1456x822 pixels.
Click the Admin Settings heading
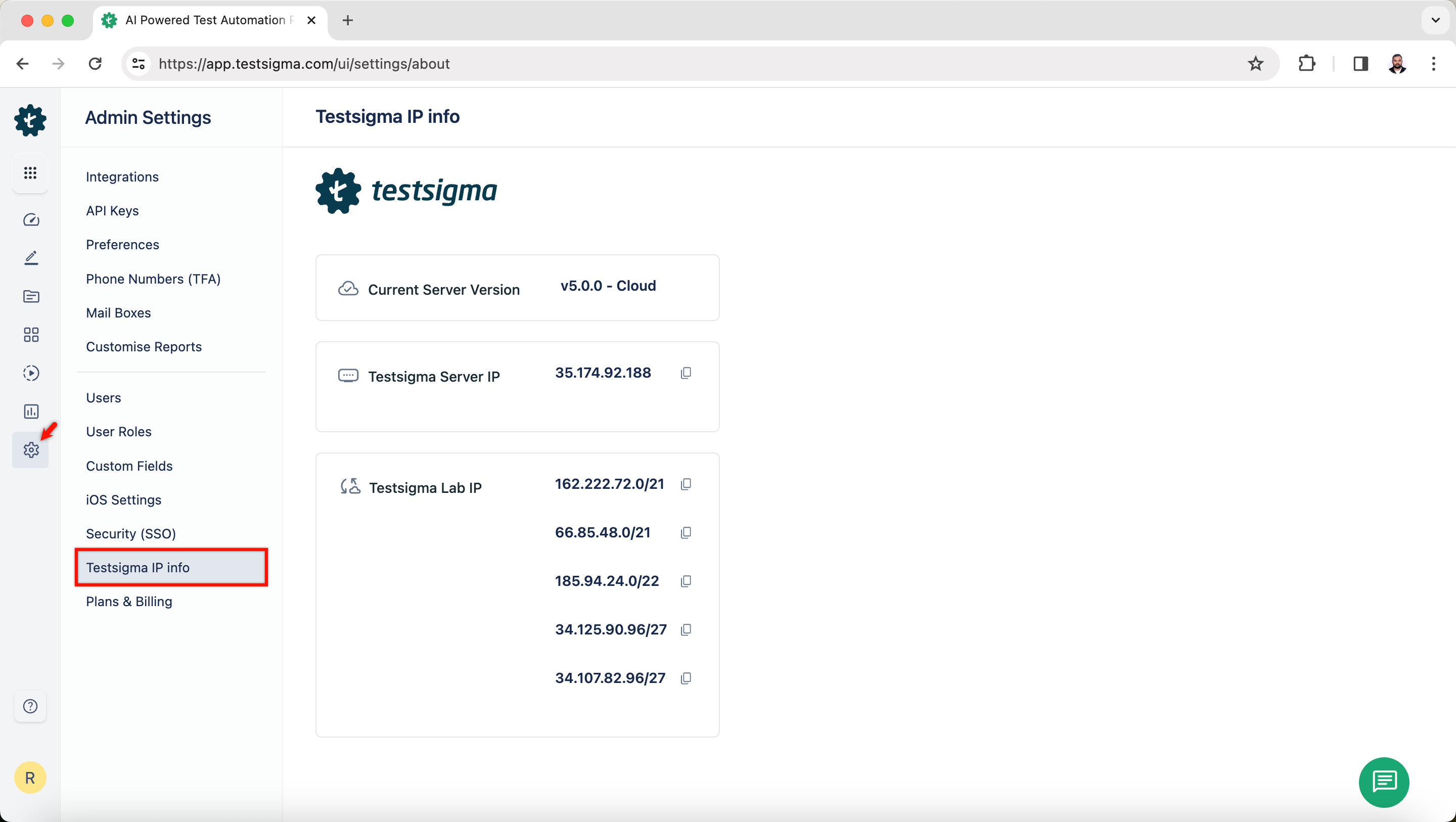148,118
